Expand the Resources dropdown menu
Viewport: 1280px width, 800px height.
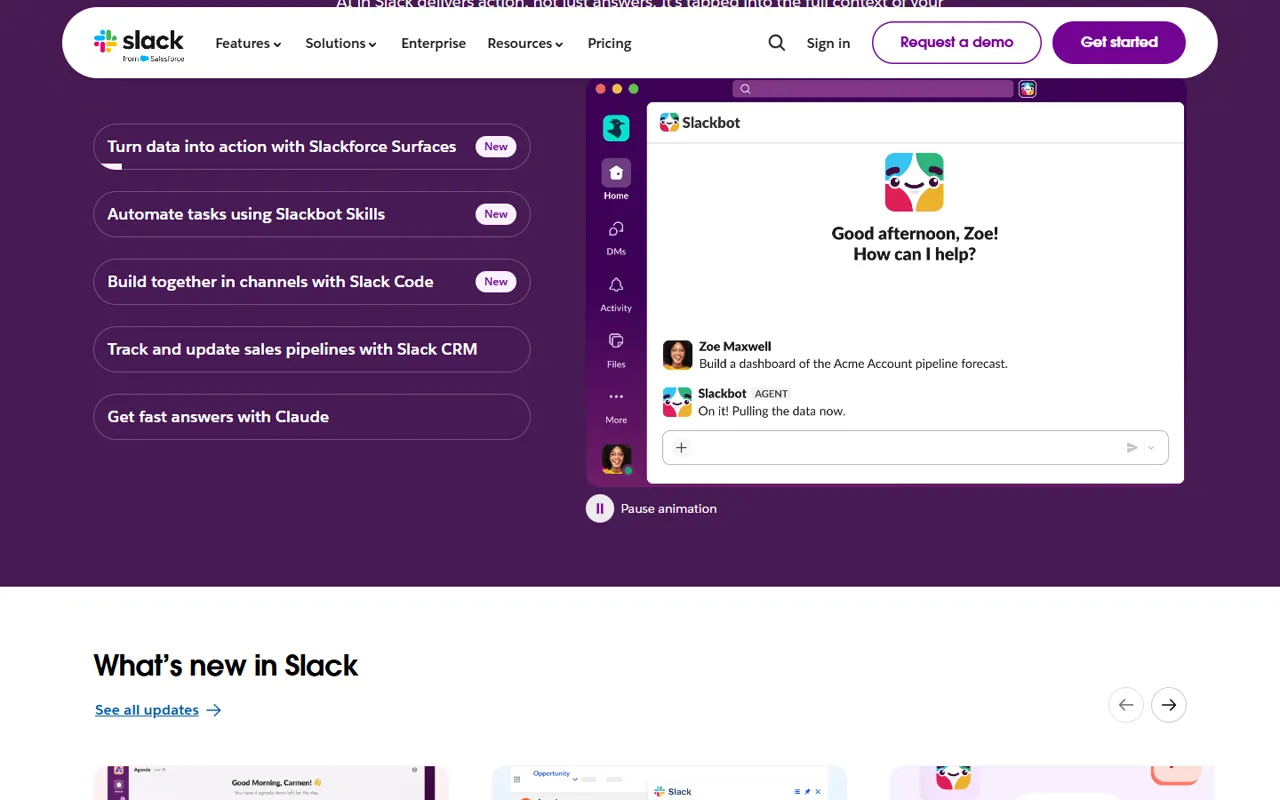tap(526, 44)
